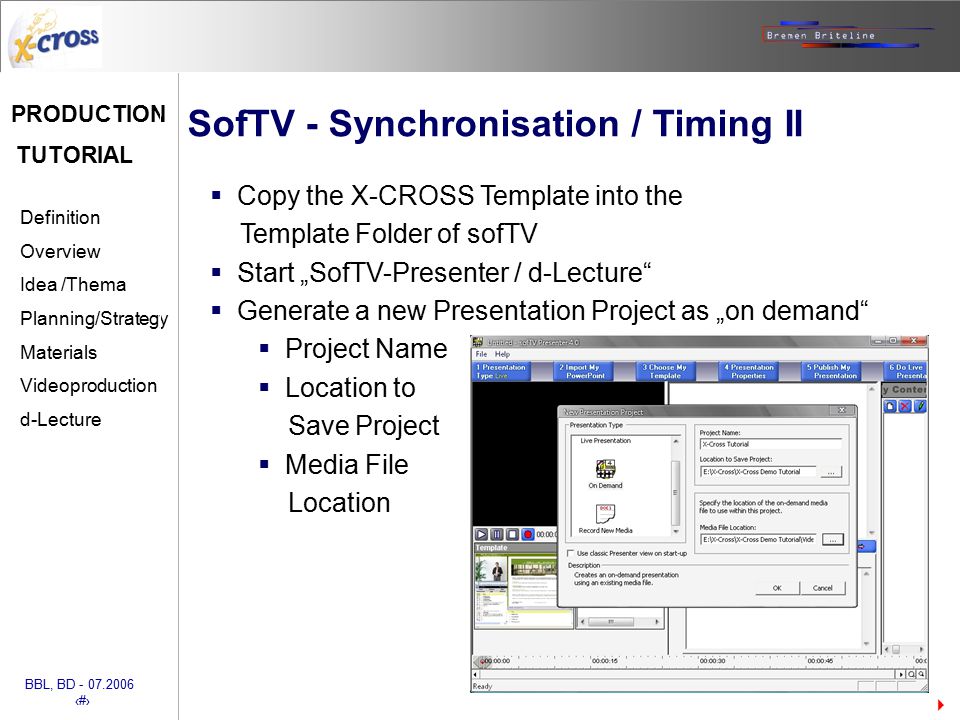Click template list horizontal scrollbar right arrow
Viewport: 960px width, 720px height.
coord(657,622)
